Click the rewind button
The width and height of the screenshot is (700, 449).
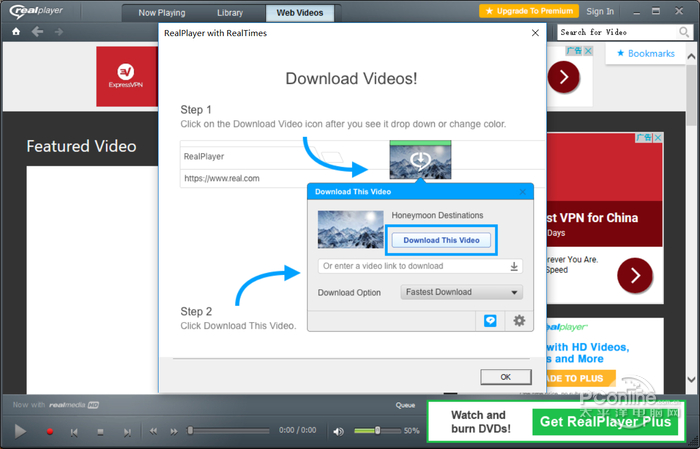pos(153,431)
